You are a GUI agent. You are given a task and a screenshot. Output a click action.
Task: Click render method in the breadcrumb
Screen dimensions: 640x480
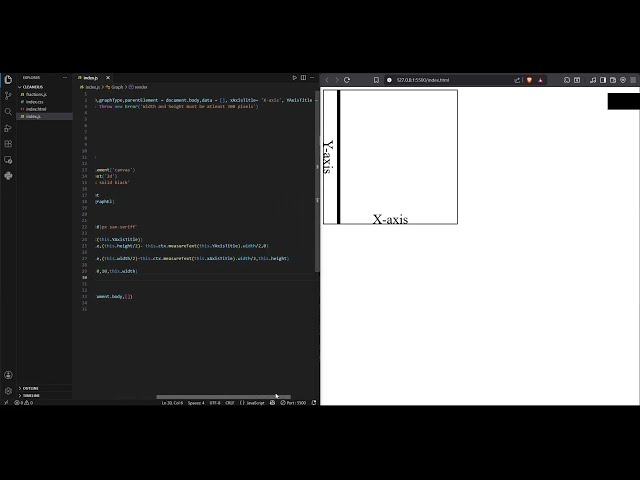[140, 87]
